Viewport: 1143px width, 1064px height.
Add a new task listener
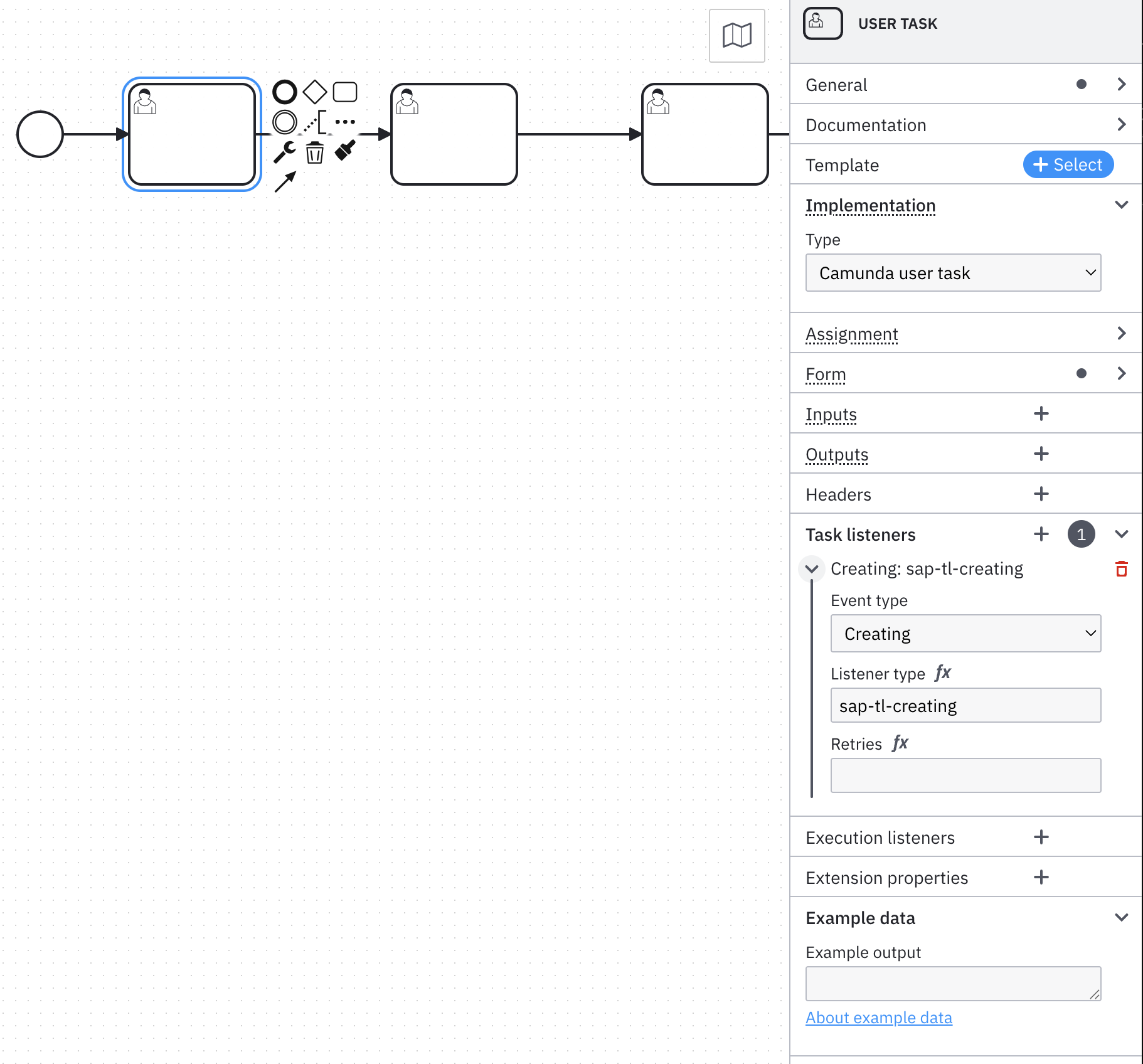pos(1041,534)
